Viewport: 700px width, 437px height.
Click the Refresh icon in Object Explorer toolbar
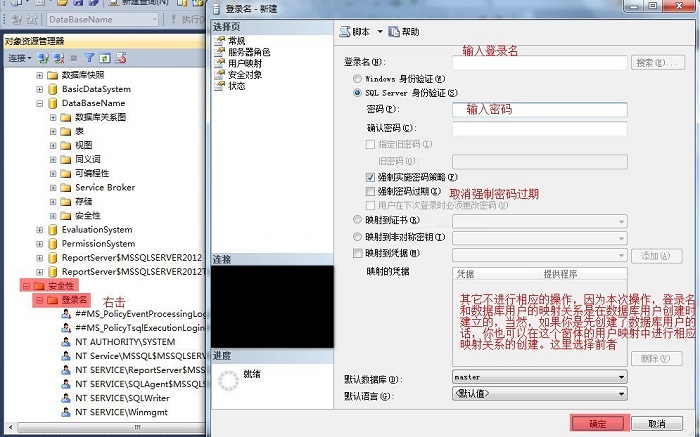105,58
